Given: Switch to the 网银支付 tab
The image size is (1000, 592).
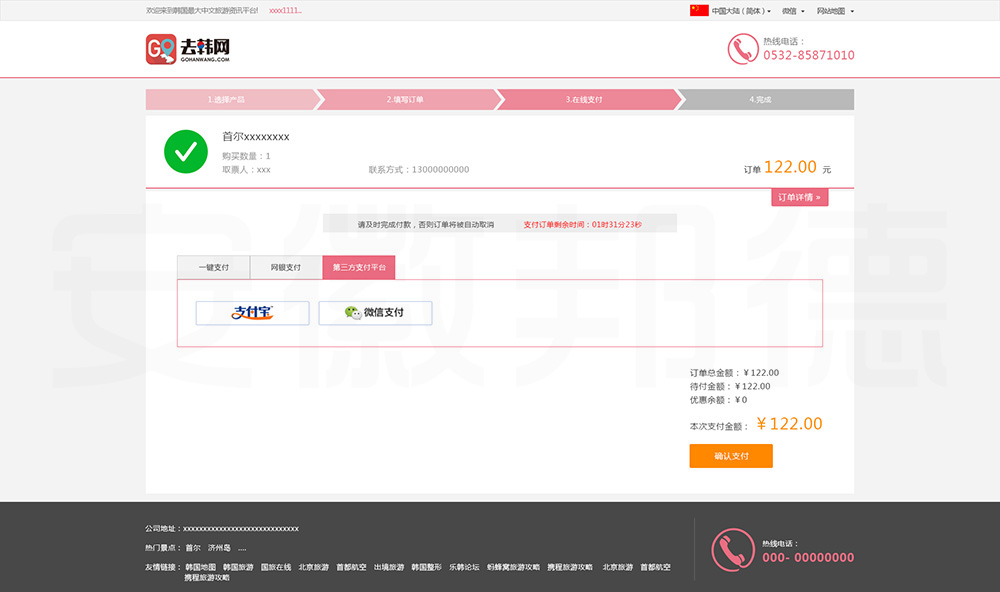Looking at the screenshot, I should tap(285, 268).
